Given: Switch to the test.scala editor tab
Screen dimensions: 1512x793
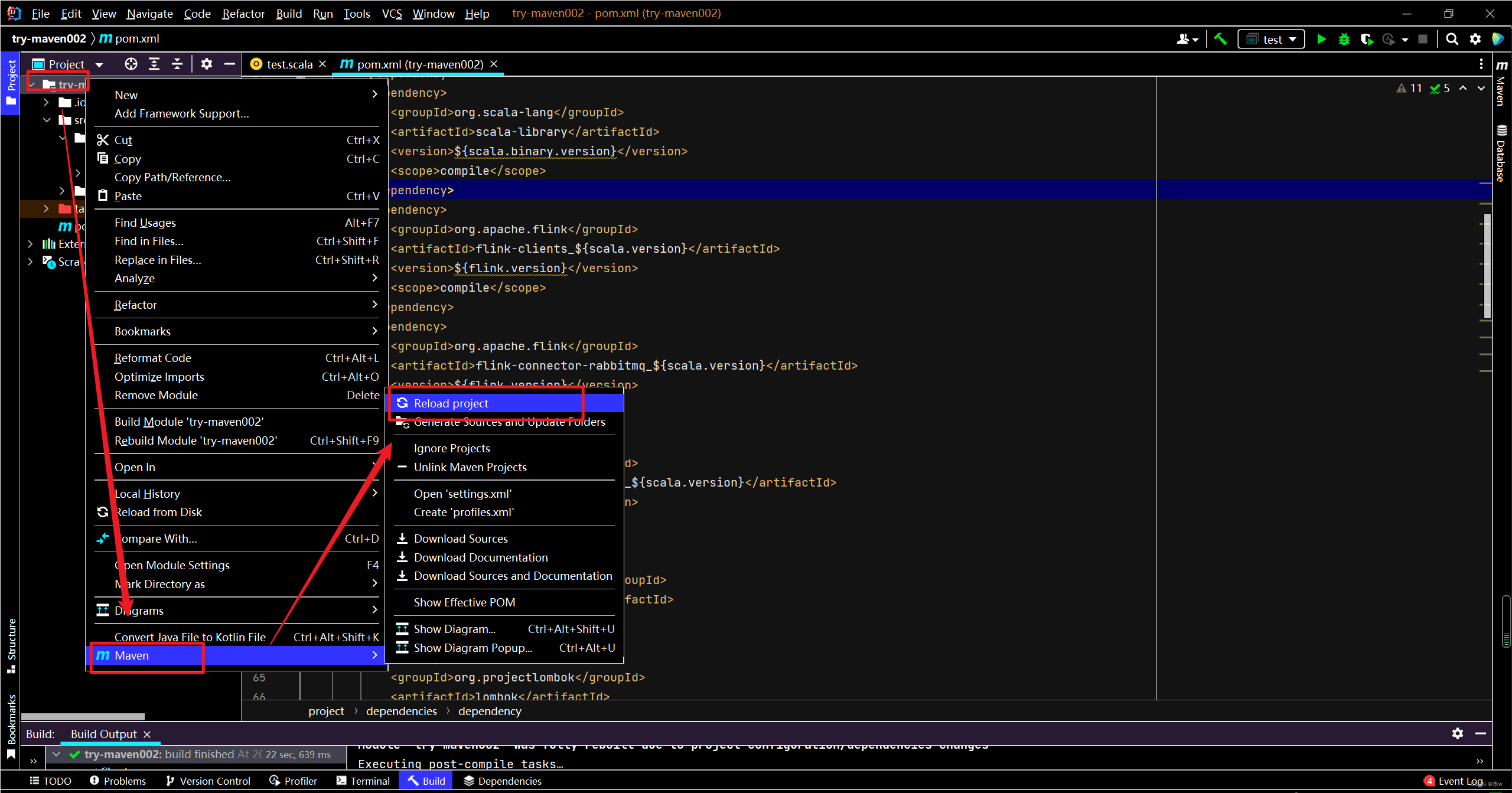Looking at the screenshot, I should pos(289,64).
